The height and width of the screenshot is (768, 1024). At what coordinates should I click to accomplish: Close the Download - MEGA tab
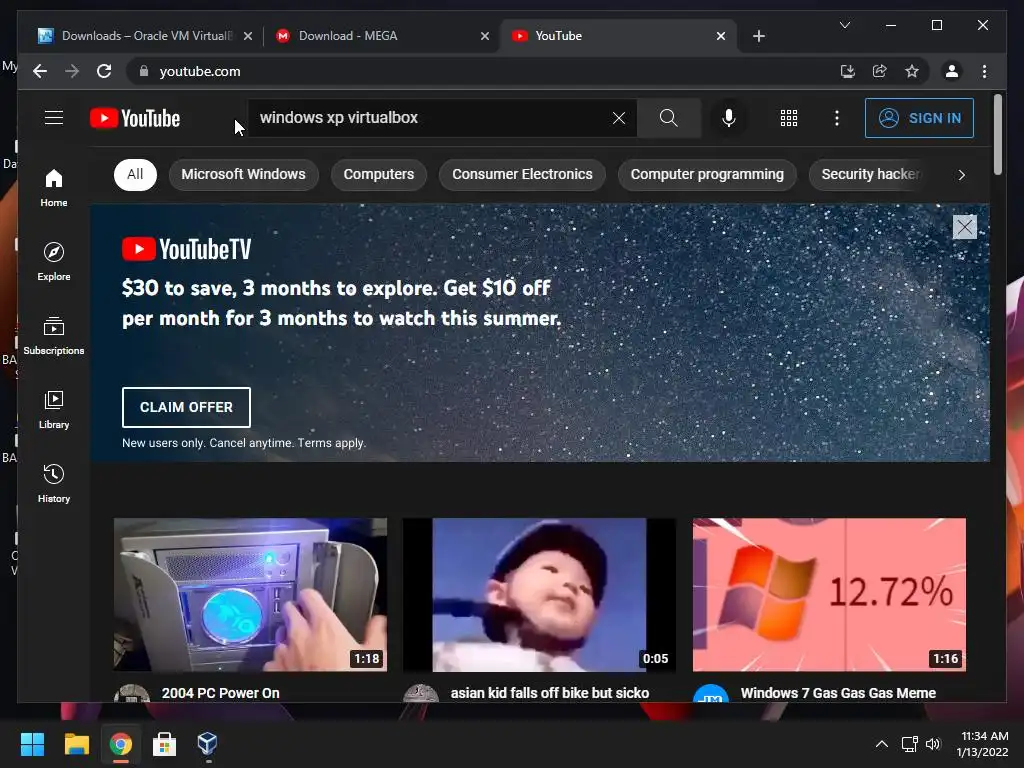485,36
